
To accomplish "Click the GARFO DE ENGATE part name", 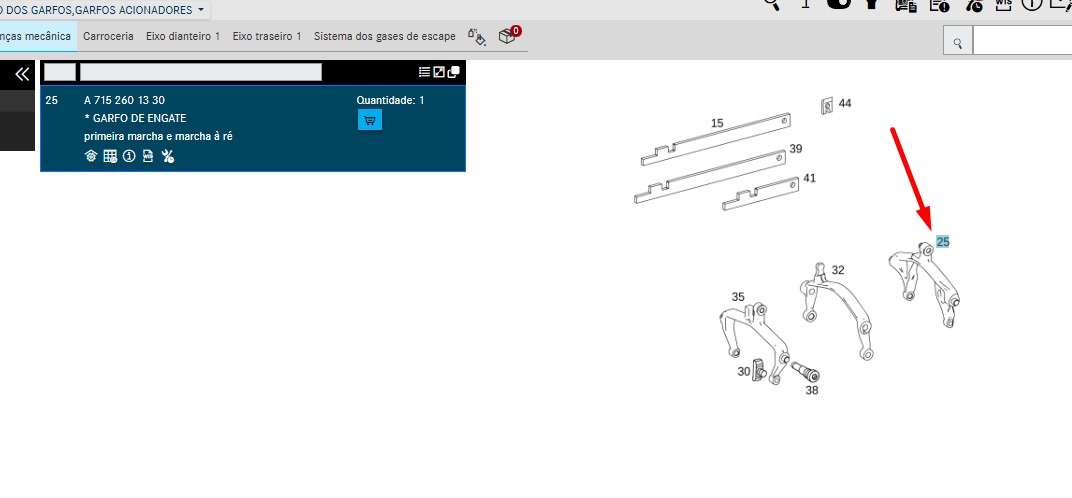I will tap(135, 118).
